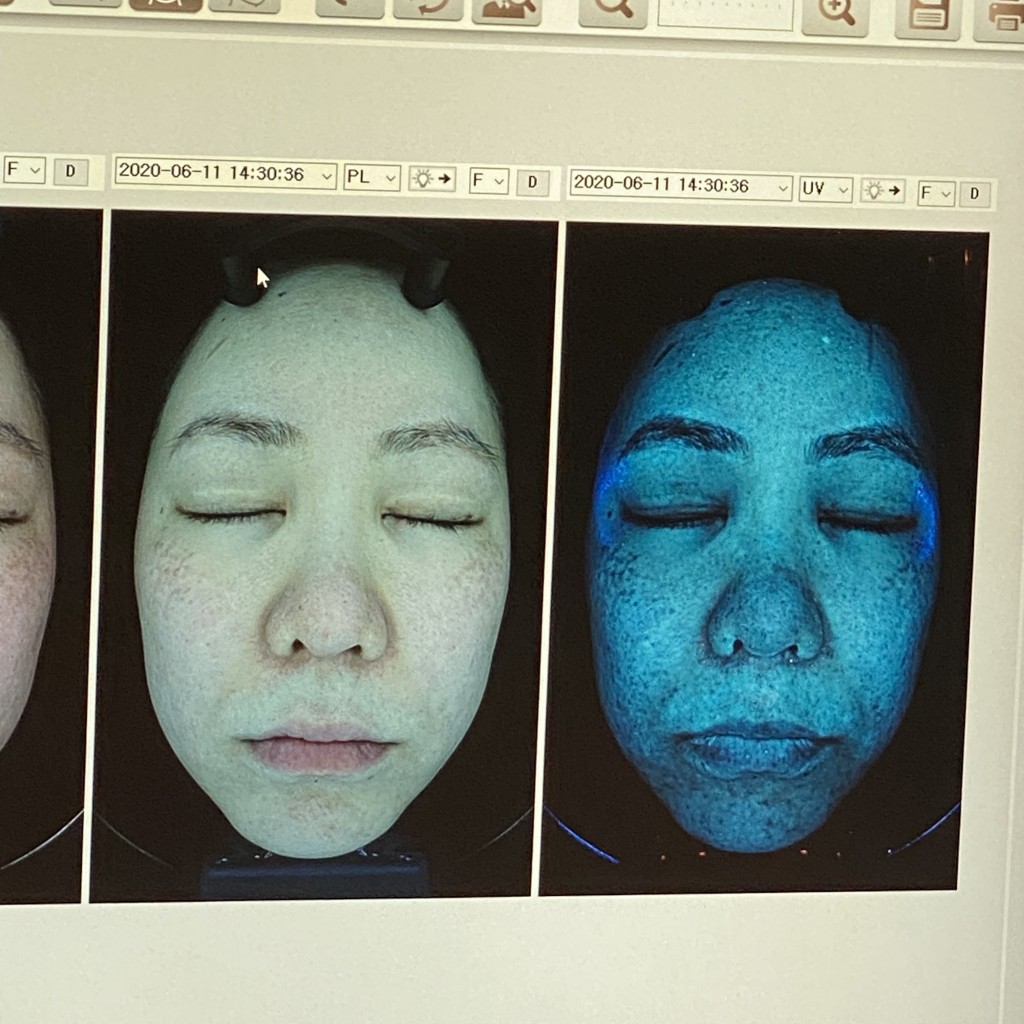Click D button in the leftmost panel
This screenshot has height=1024, width=1024.
click(71, 172)
